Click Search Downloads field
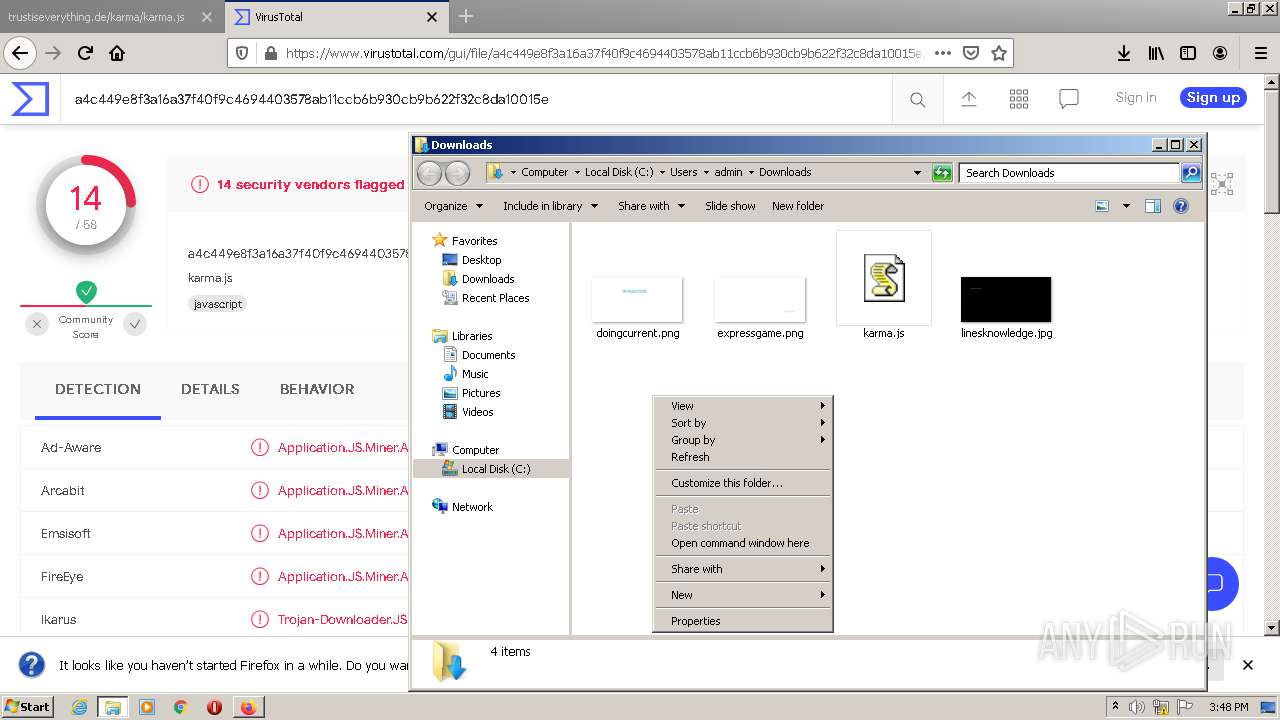Image resolution: width=1280 pixels, height=720 pixels. [x=1070, y=173]
